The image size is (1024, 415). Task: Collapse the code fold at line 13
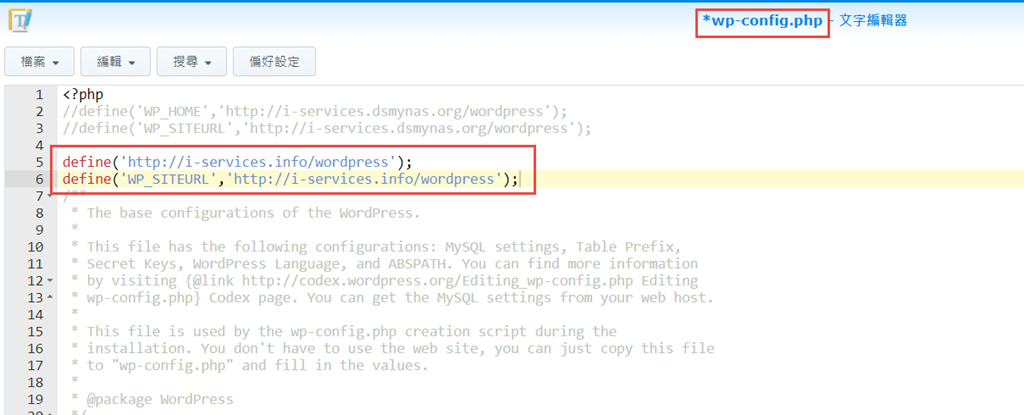pyautogui.click(x=50, y=298)
